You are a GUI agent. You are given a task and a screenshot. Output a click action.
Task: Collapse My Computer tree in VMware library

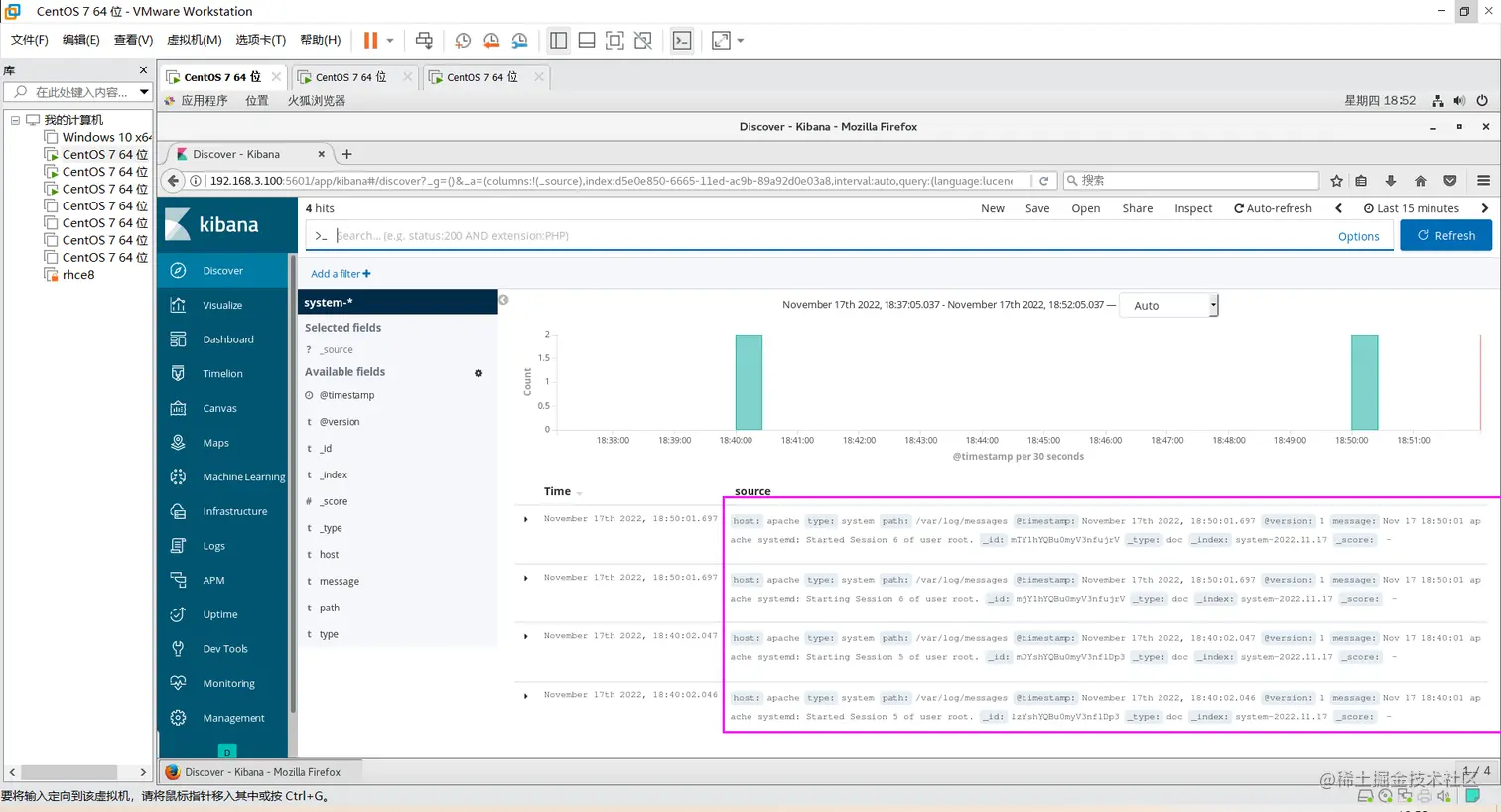point(15,120)
